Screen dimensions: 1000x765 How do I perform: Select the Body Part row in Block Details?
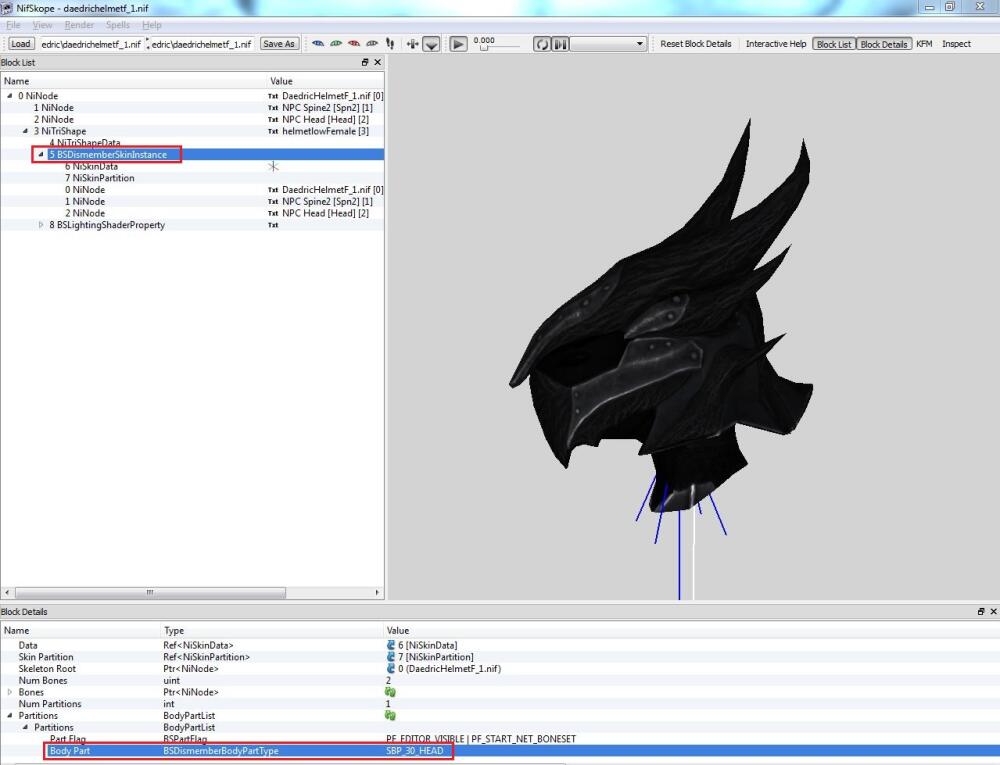coord(500,750)
